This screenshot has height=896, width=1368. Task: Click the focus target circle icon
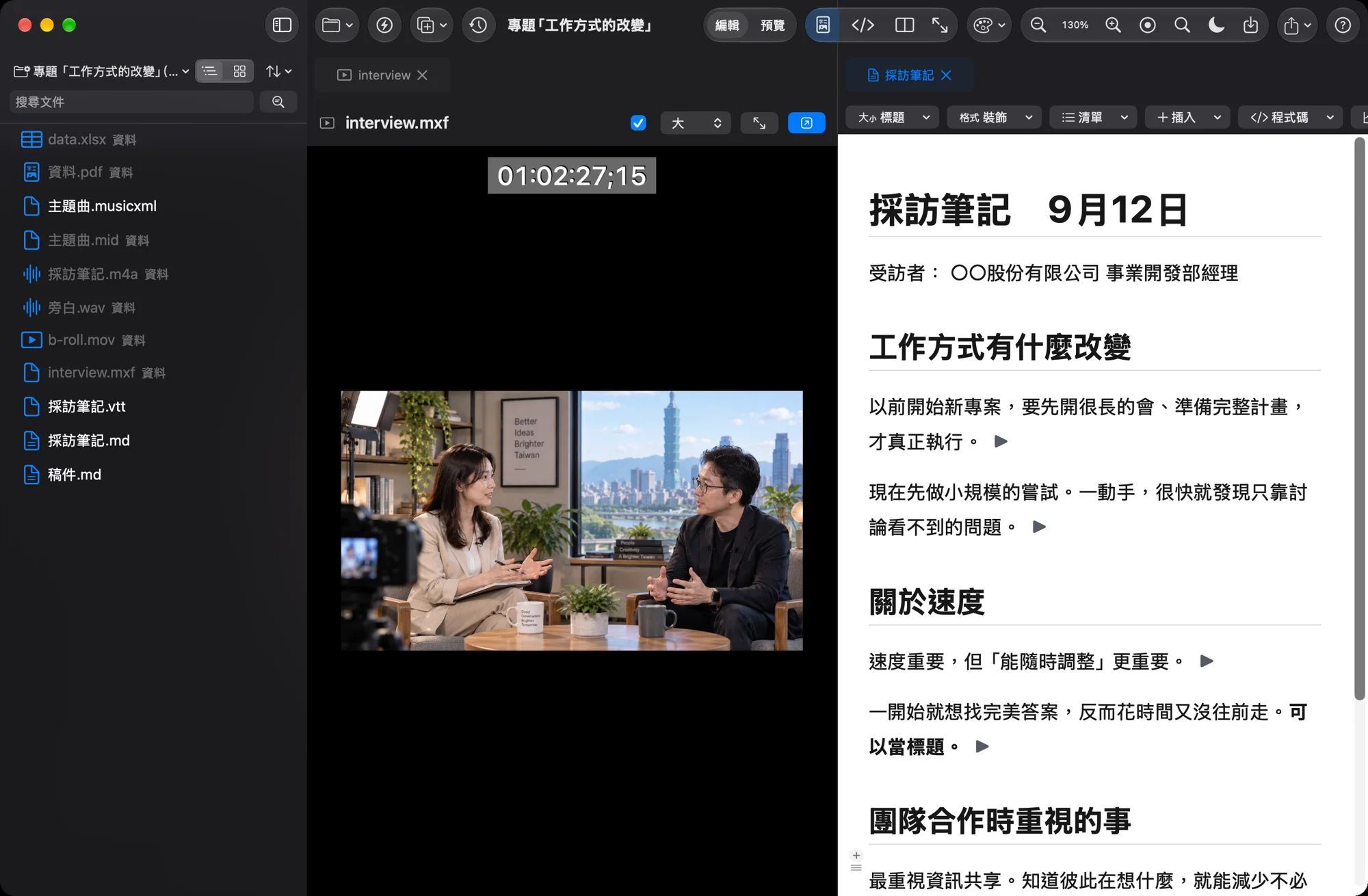(1148, 25)
